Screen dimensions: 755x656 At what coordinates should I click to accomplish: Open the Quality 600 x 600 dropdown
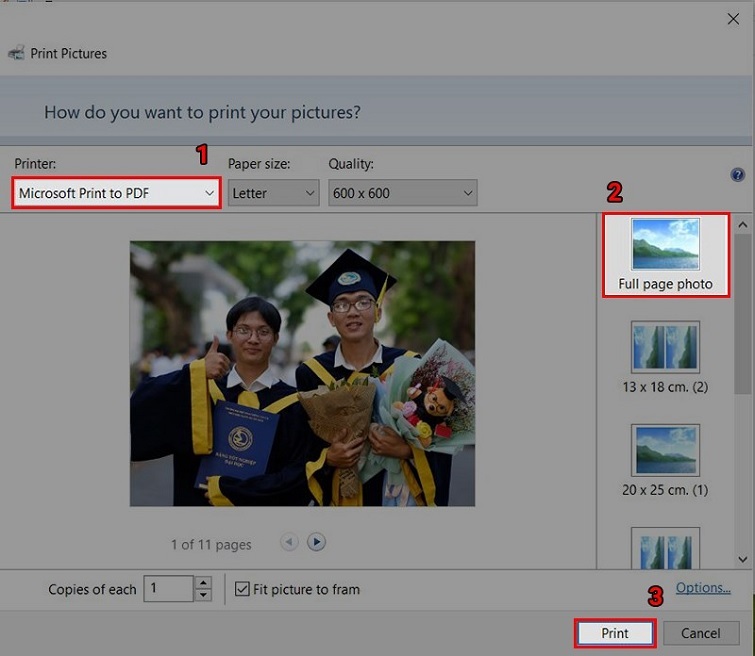click(x=402, y=193)
